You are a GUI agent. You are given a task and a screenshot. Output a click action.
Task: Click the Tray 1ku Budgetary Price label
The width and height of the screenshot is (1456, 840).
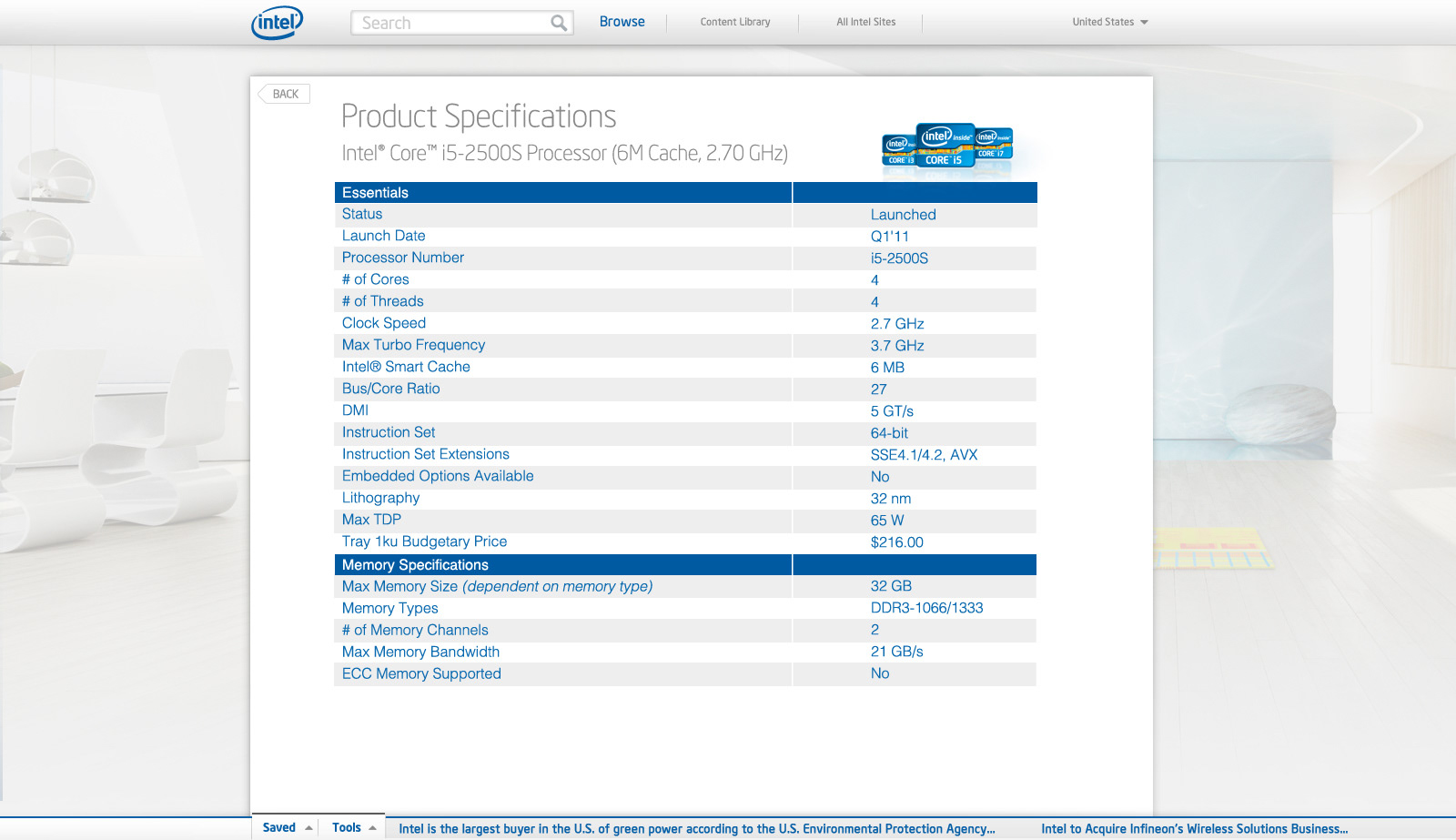pyautogui.click(x=425, y=541)
